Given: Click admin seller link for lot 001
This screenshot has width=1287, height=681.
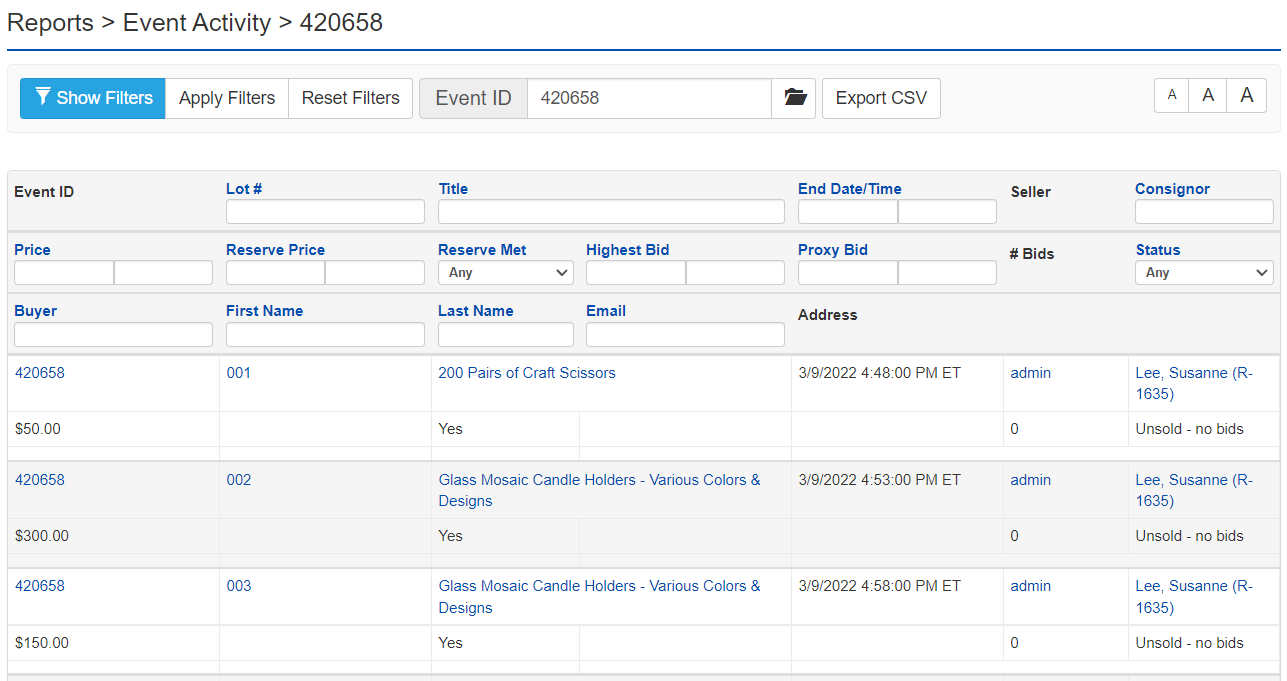Looking at the screenshot, I should [1031, 373].
